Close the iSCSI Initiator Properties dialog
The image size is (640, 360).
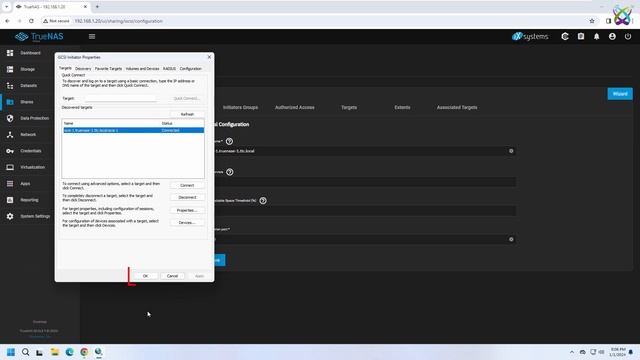point(209,57)
